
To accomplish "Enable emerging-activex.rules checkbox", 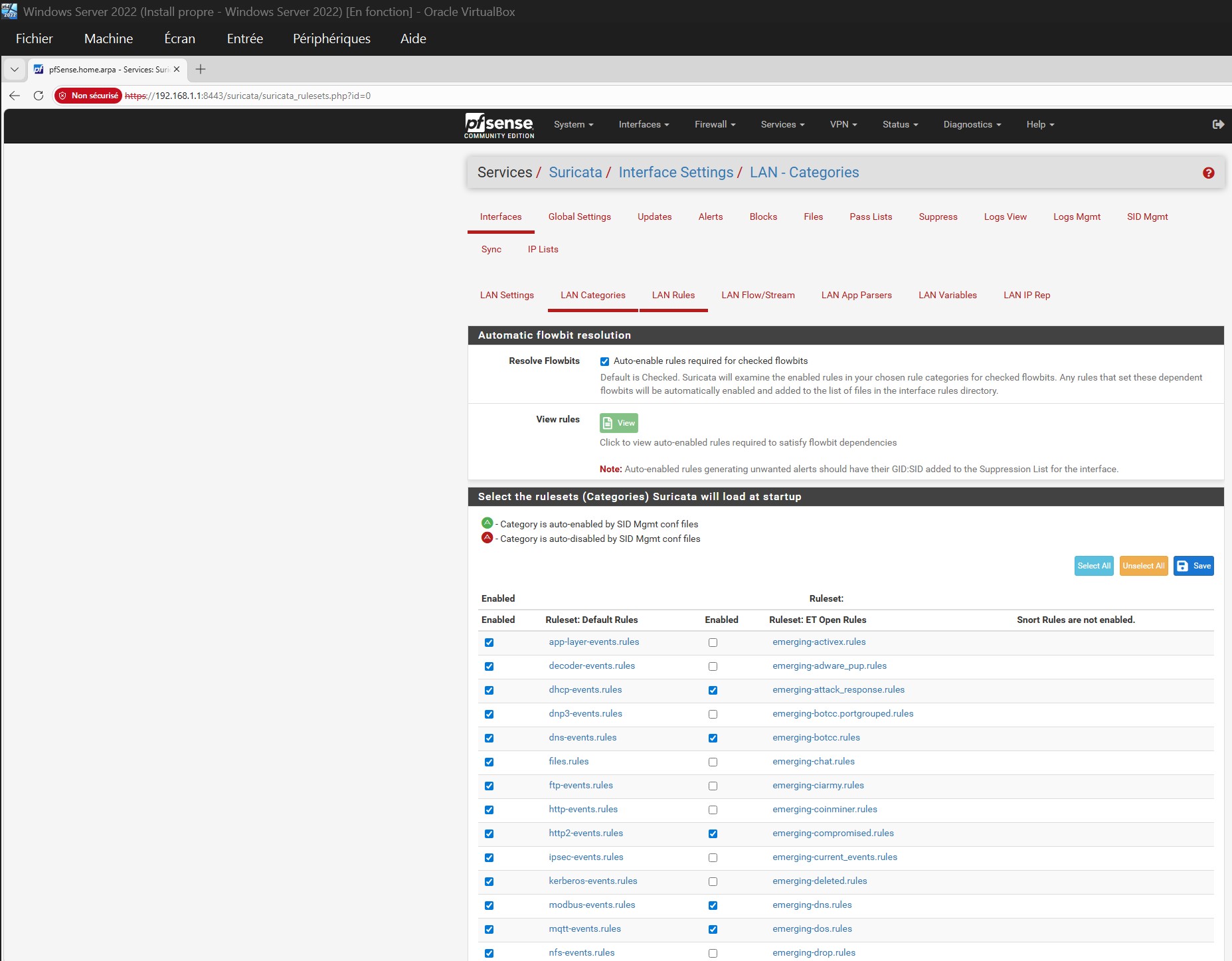I will pos(713,642).
